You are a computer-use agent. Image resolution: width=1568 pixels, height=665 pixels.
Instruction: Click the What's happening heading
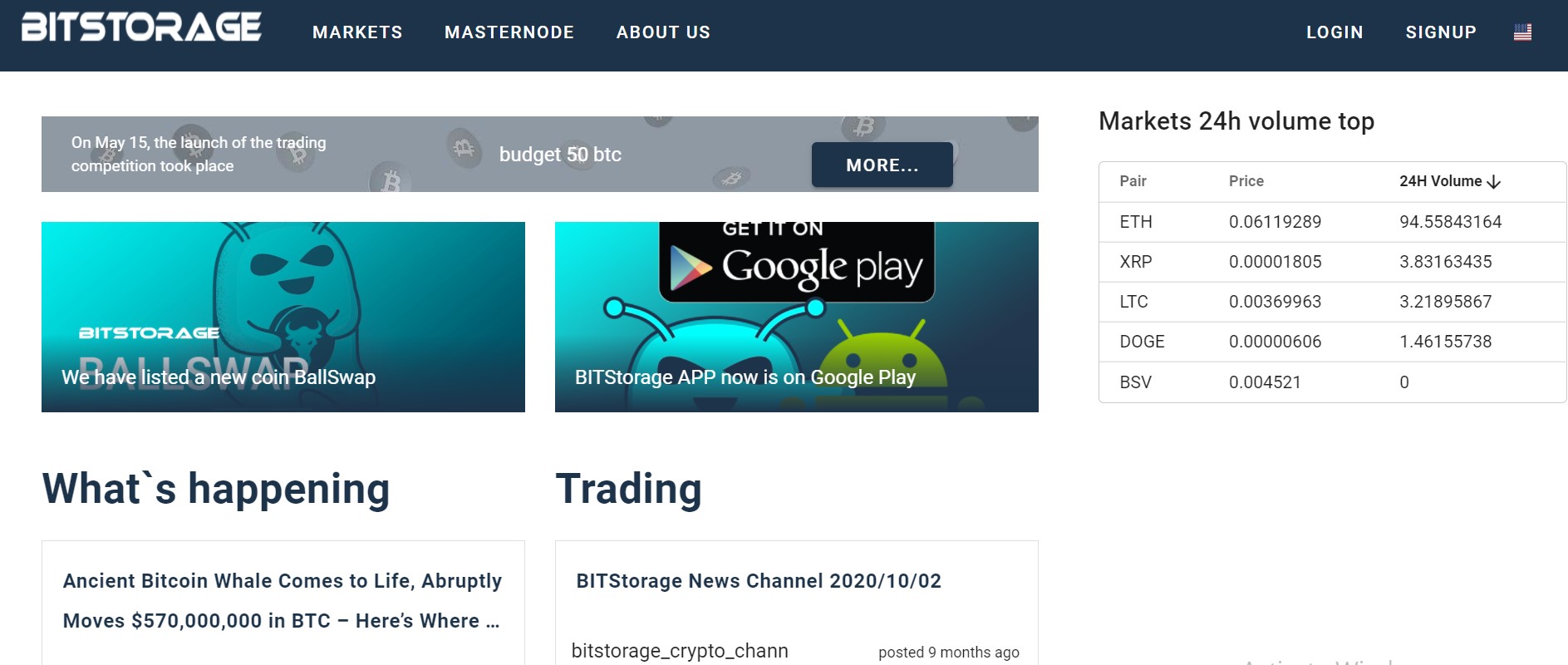point(216,489)
